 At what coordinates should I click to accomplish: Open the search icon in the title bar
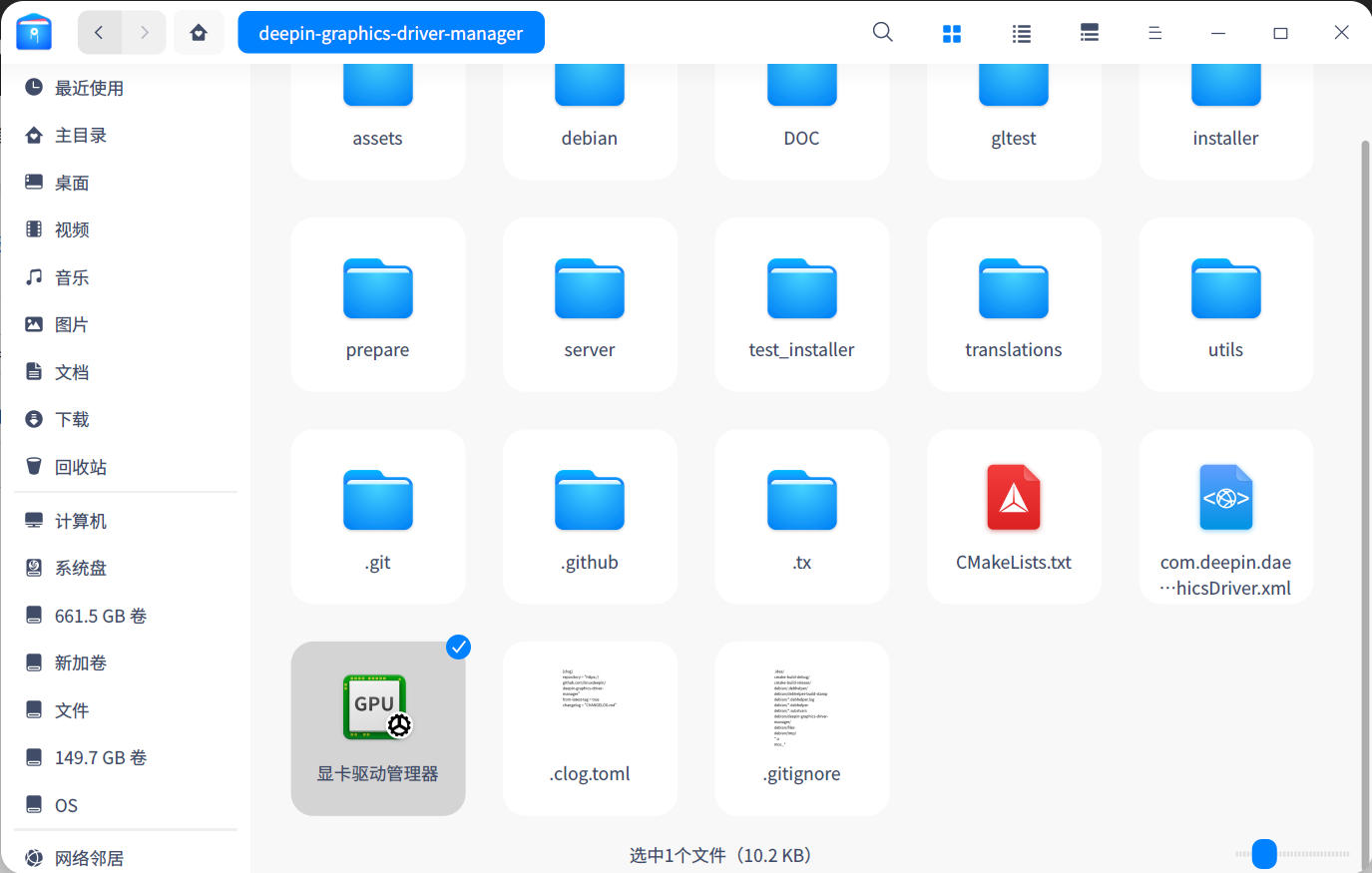click(882, 32)
